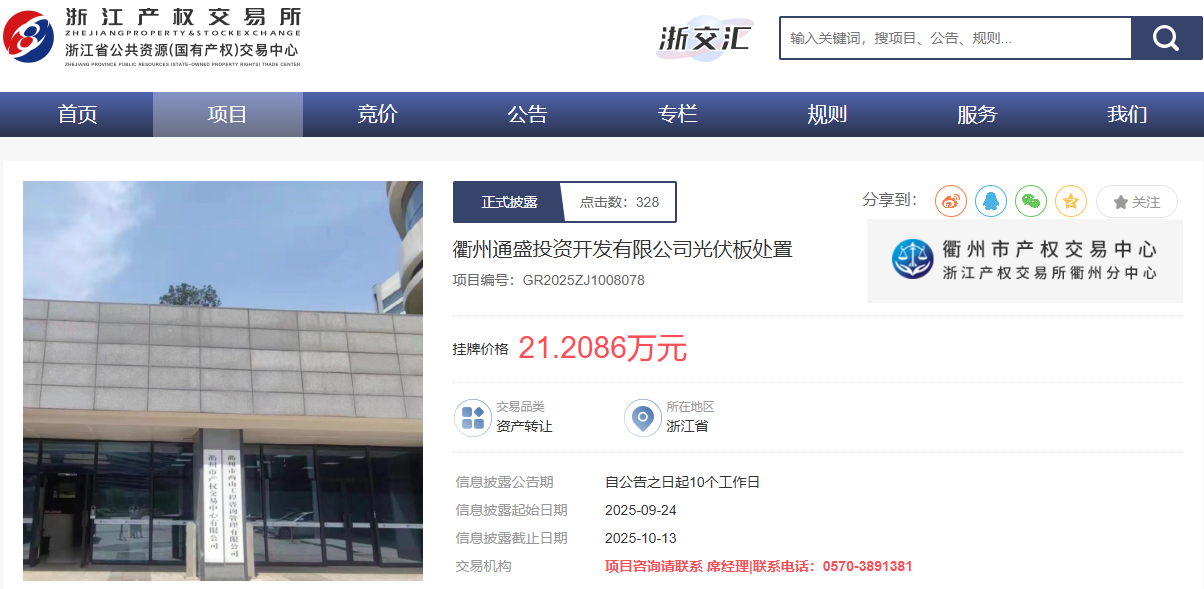The width and height of the screenshot is (1204, 589).
Task: Toggle 关注 to follow this project
Action: pos(1136,202)
